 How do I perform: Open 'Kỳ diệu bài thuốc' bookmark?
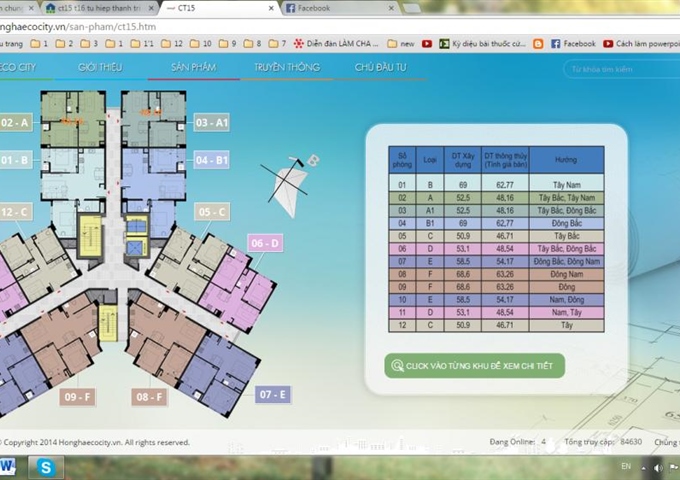[x=483, y=44]
